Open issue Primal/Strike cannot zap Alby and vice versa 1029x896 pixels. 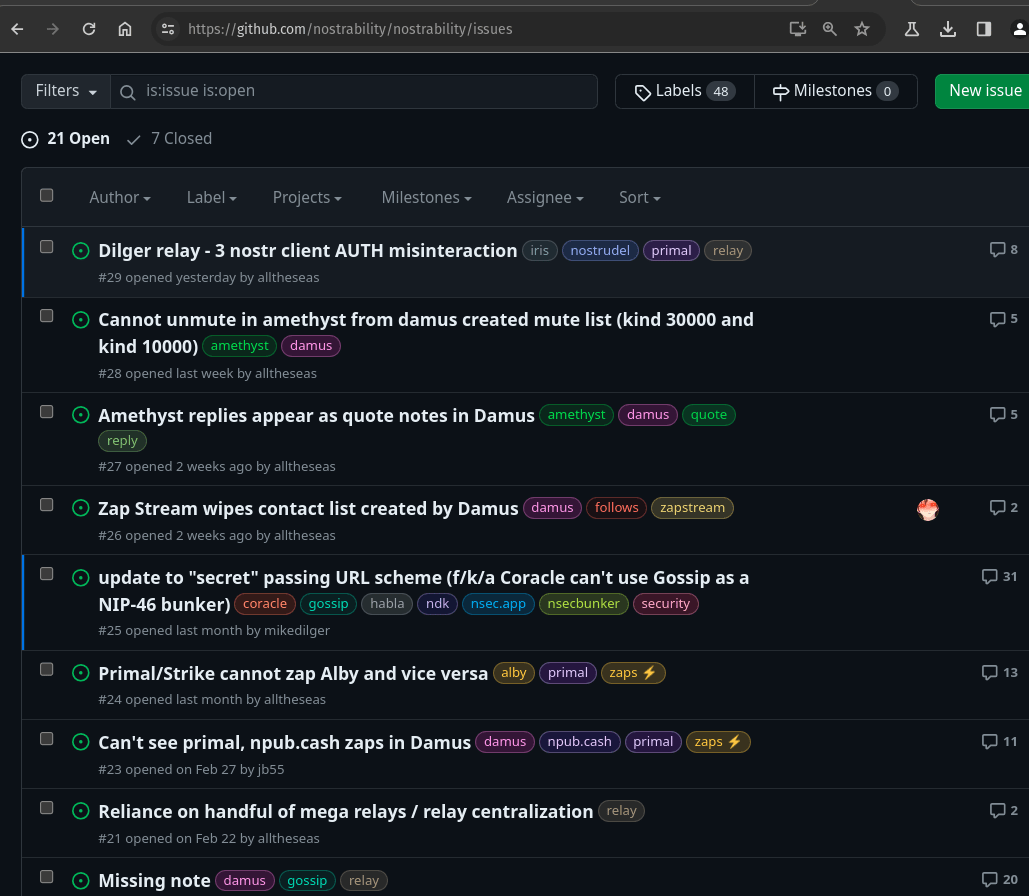(x=293, y=673)
